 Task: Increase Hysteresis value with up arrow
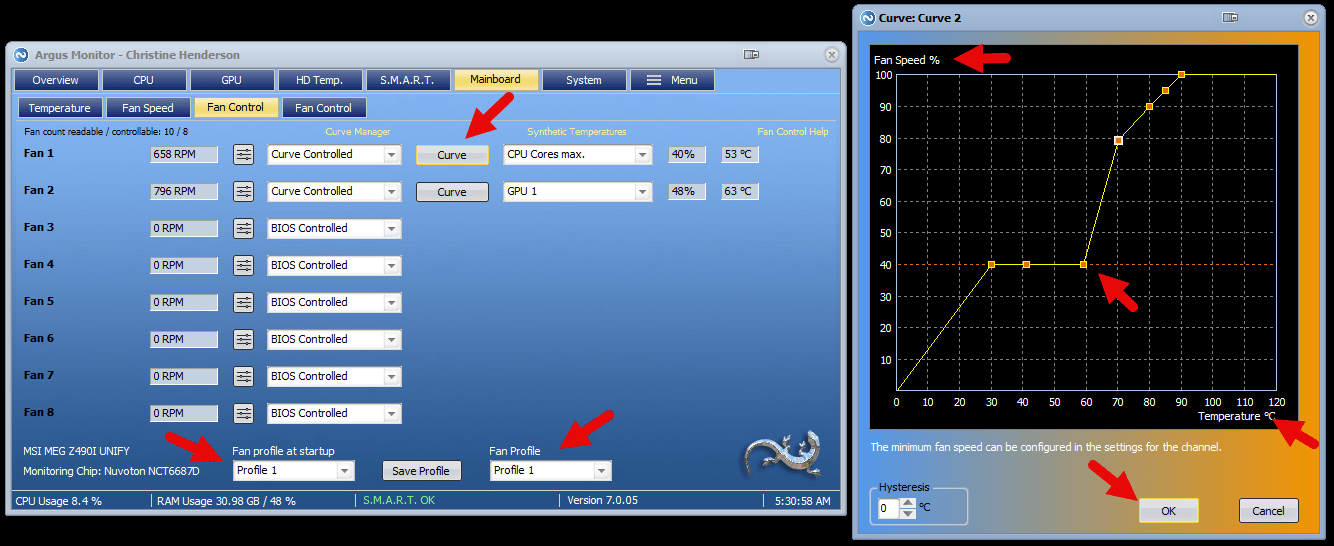[908, 503]
